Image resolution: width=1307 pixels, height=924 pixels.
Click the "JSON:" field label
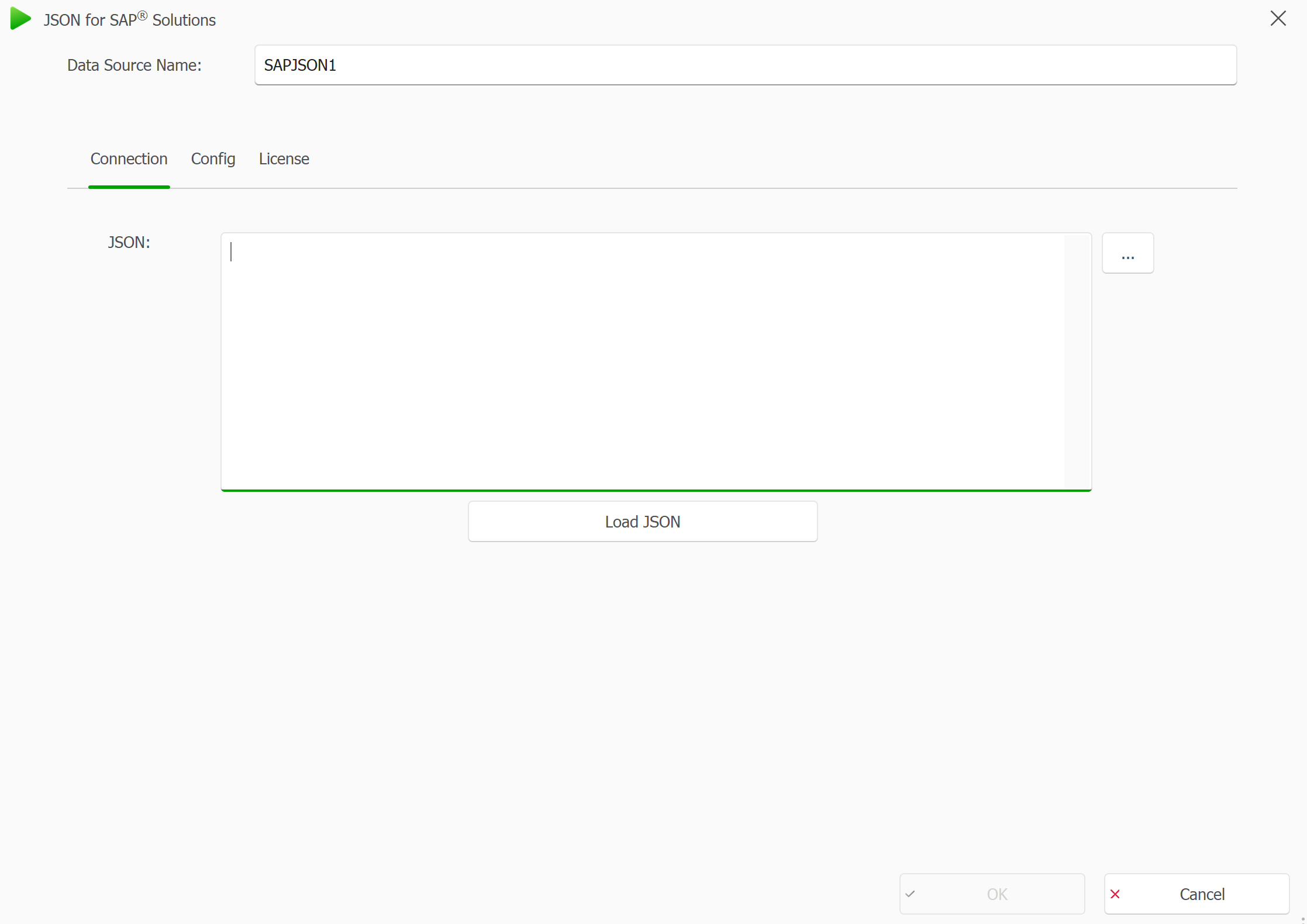[129, 243]
